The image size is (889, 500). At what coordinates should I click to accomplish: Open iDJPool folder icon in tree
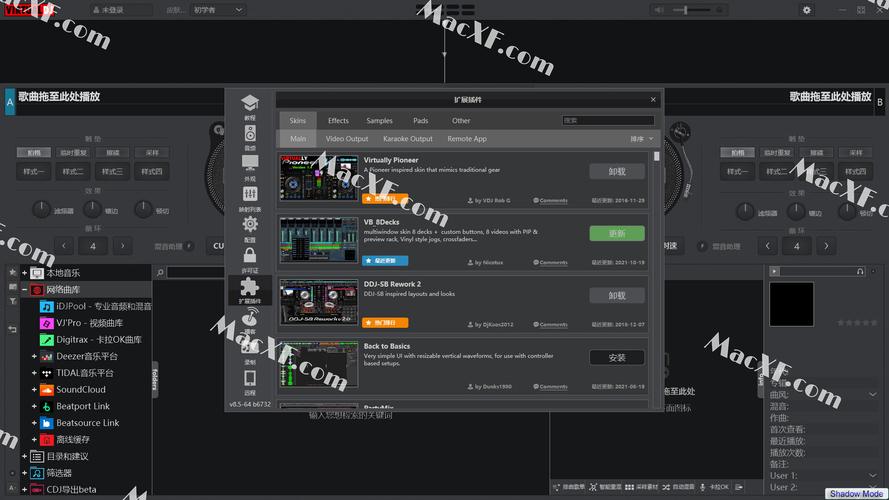point(46,306)
